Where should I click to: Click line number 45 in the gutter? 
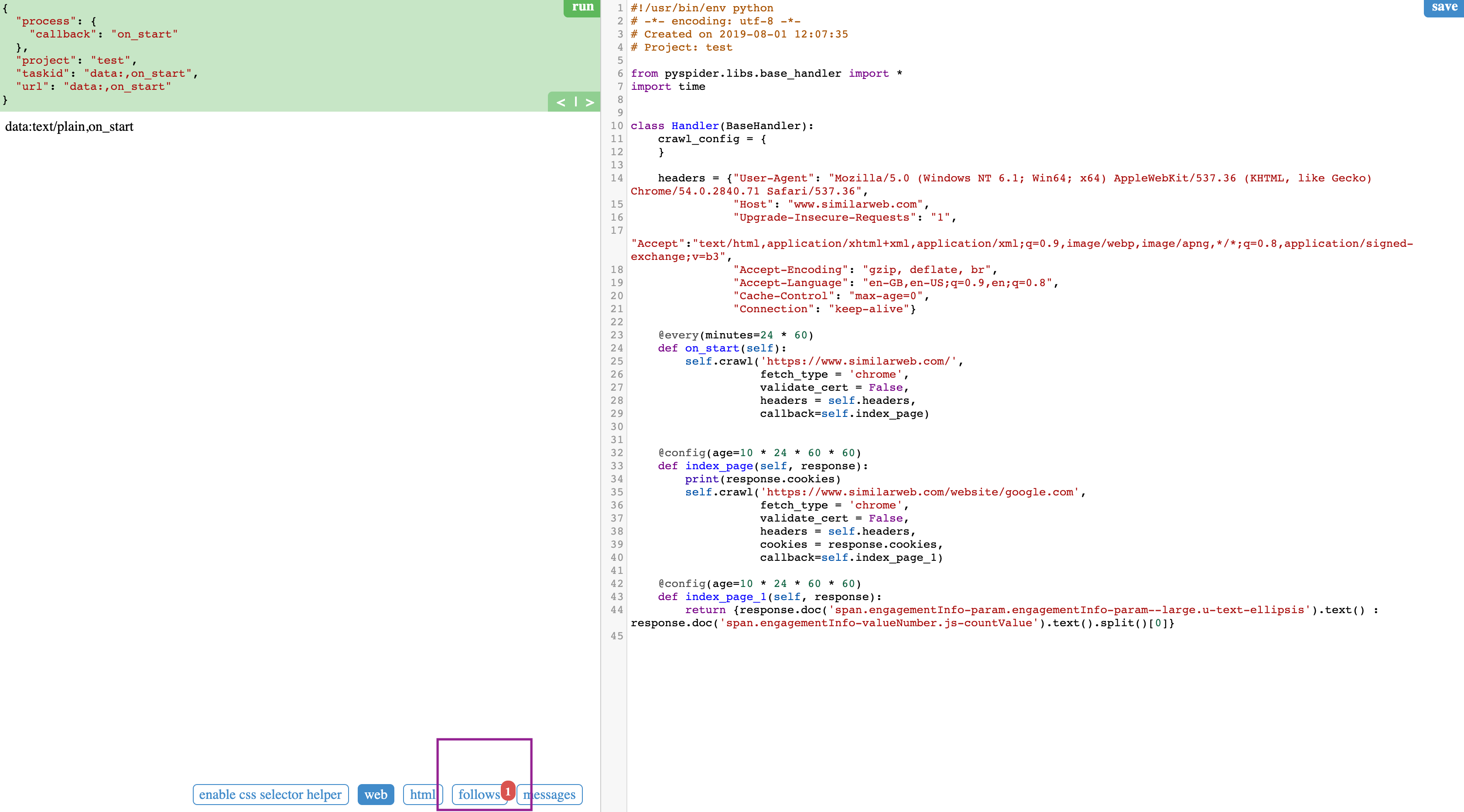(x=617, y=636)
